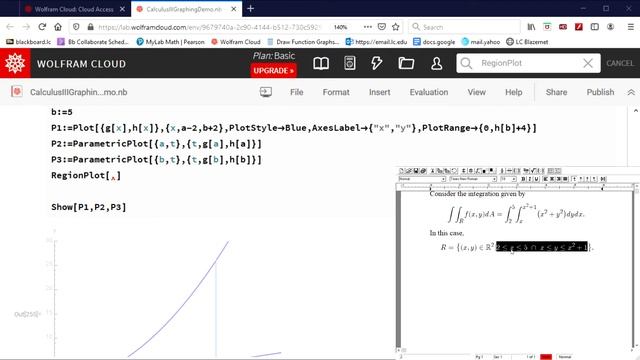Click the presentation screen icon left of File
This screenshot has width=640, height=360.
pyautogui.click(x=266, y=92)
